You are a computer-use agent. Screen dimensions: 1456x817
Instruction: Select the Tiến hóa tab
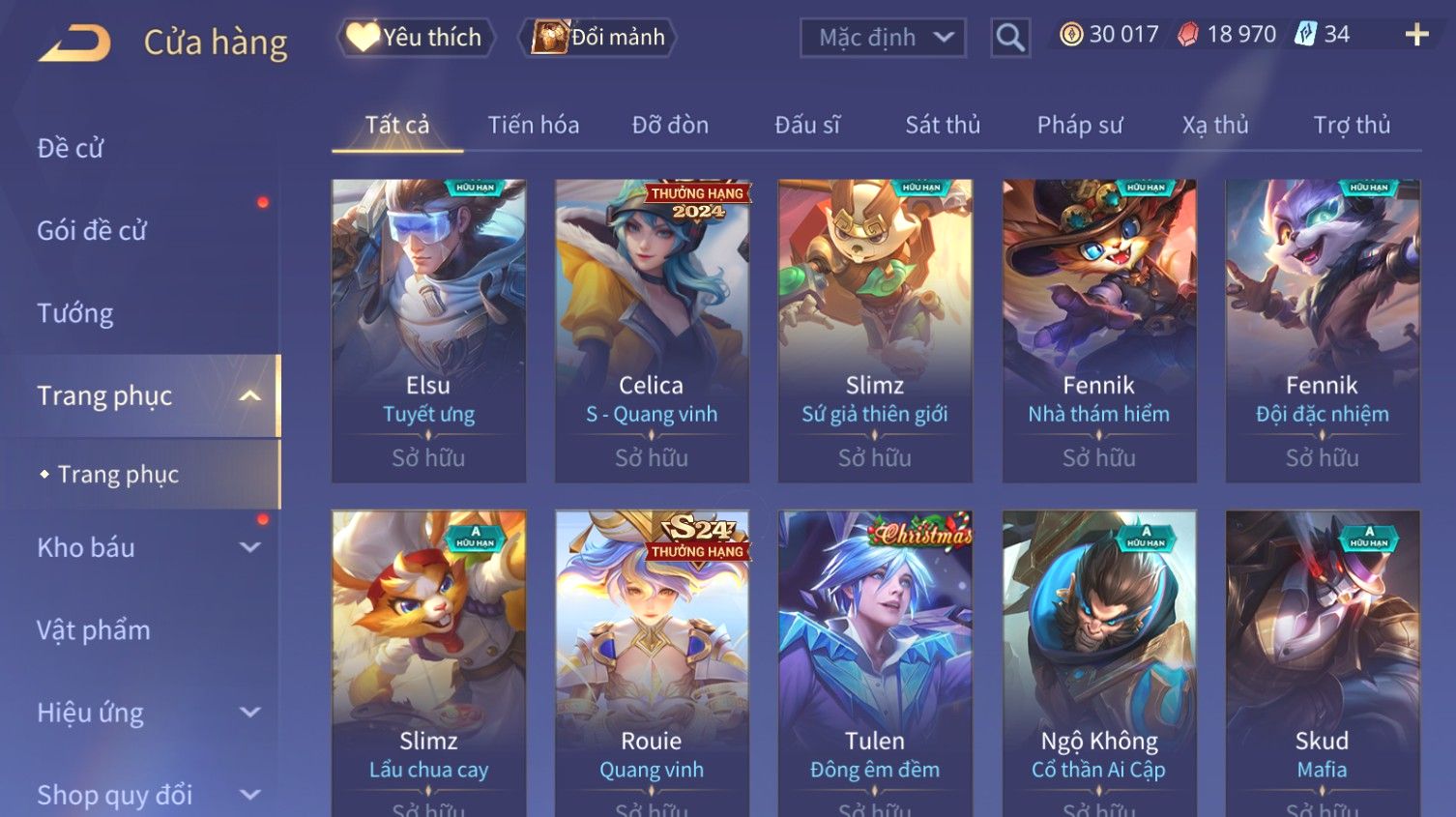coord(534,125)
